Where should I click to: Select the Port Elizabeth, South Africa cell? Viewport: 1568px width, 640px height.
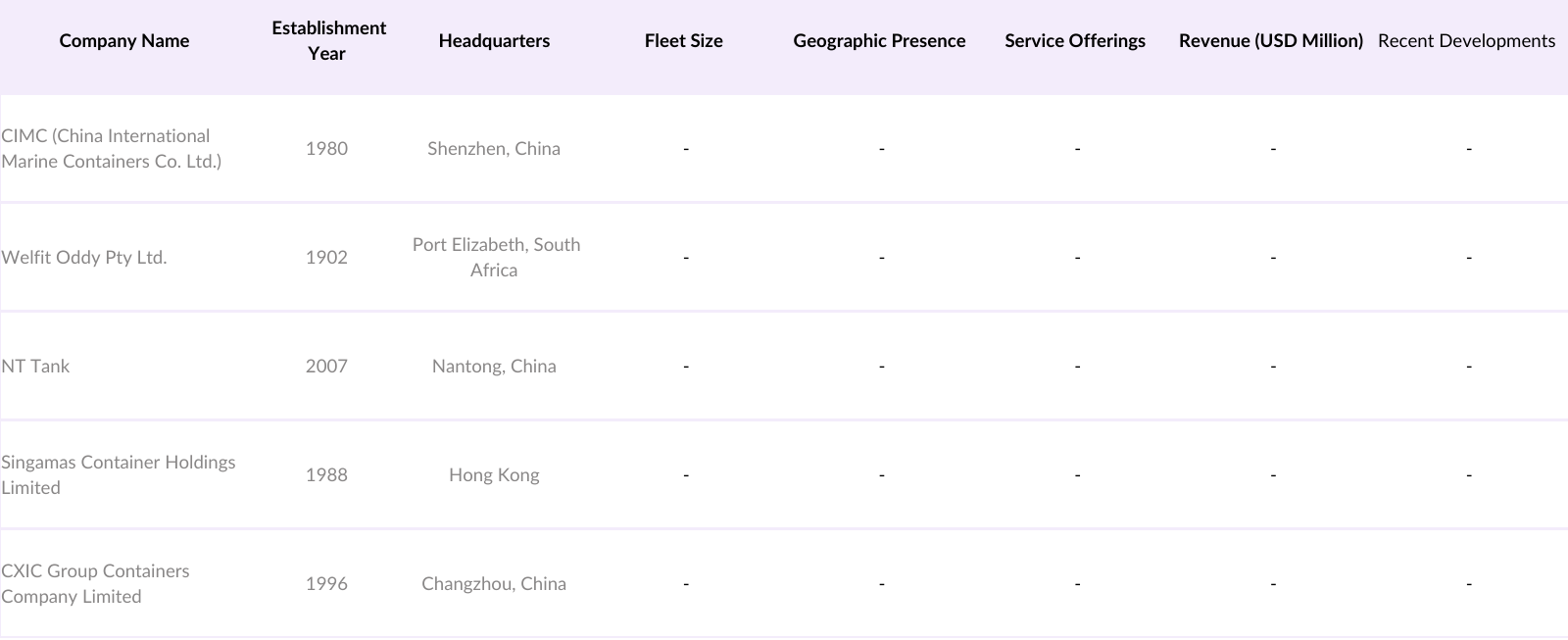(496, 258)
